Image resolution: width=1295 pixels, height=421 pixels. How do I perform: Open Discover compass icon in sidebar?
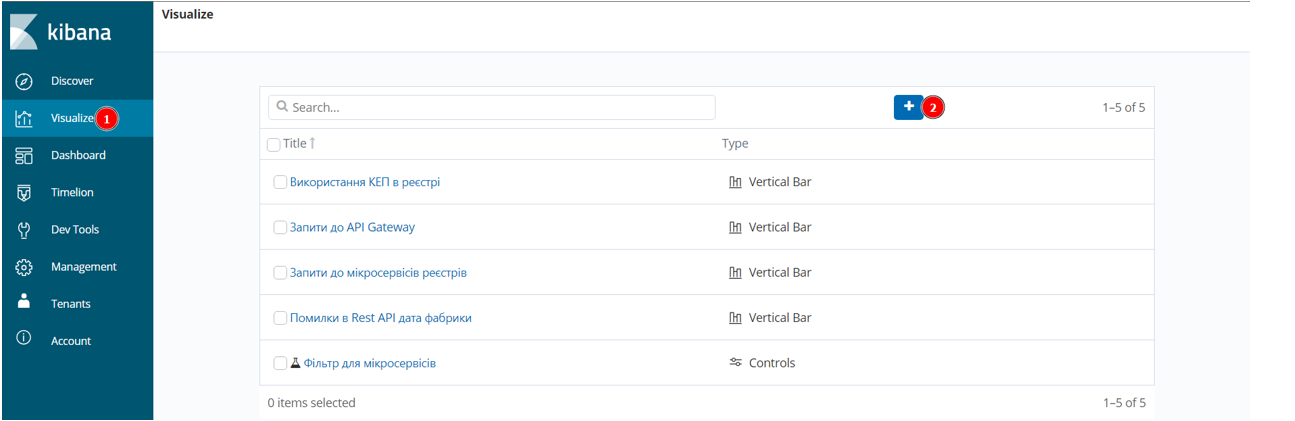click(x=25, y=81)
